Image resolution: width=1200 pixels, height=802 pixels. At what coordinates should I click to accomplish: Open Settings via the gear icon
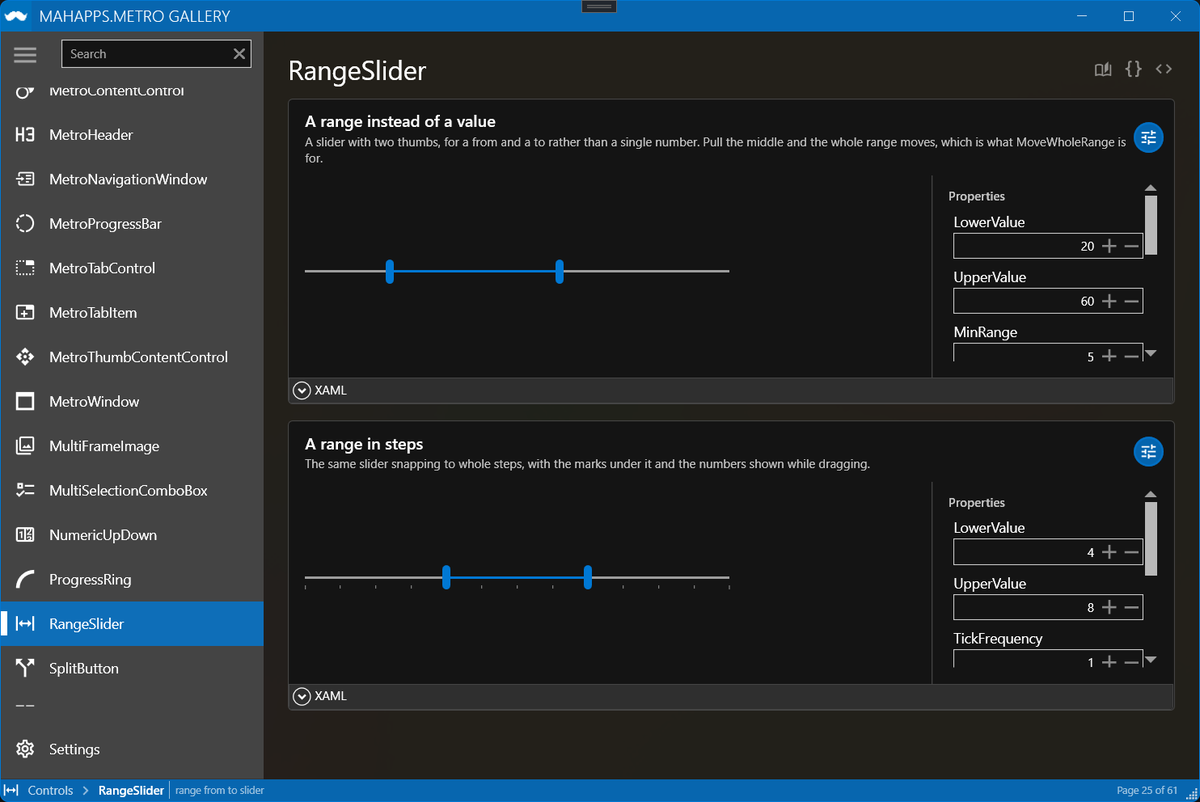[26, 749]
